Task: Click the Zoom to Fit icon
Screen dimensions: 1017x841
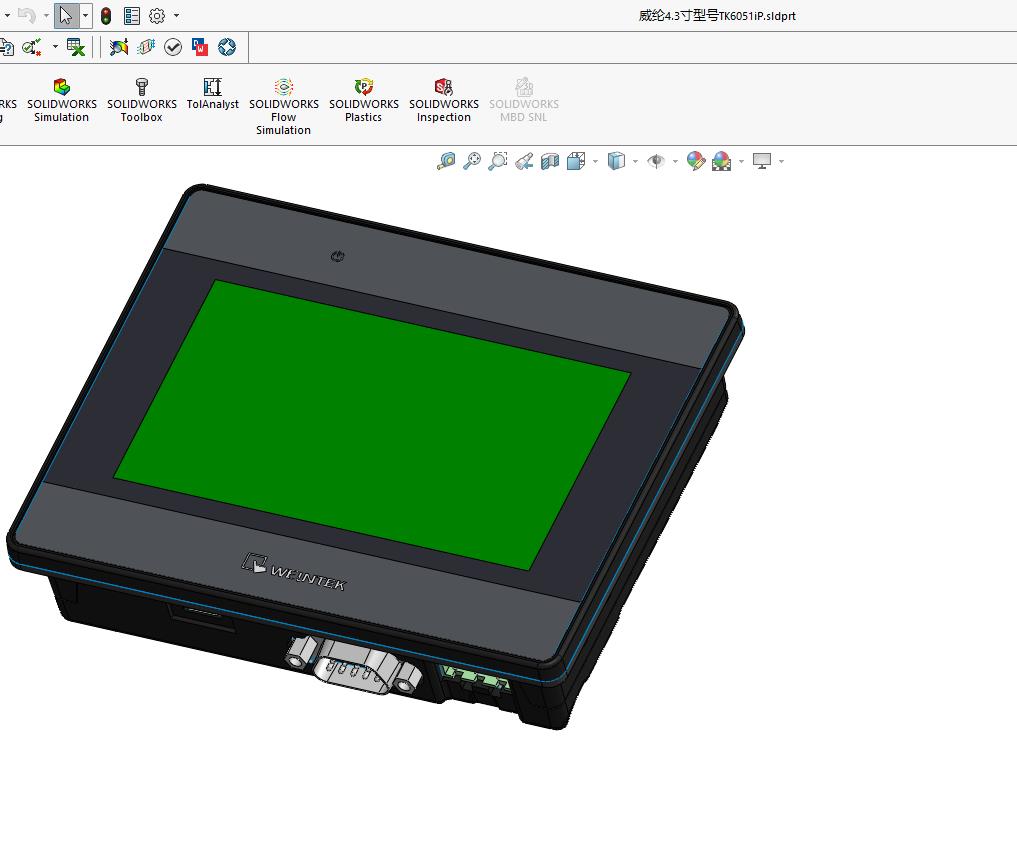Action: pyautogui.click(x=472, y=161)
